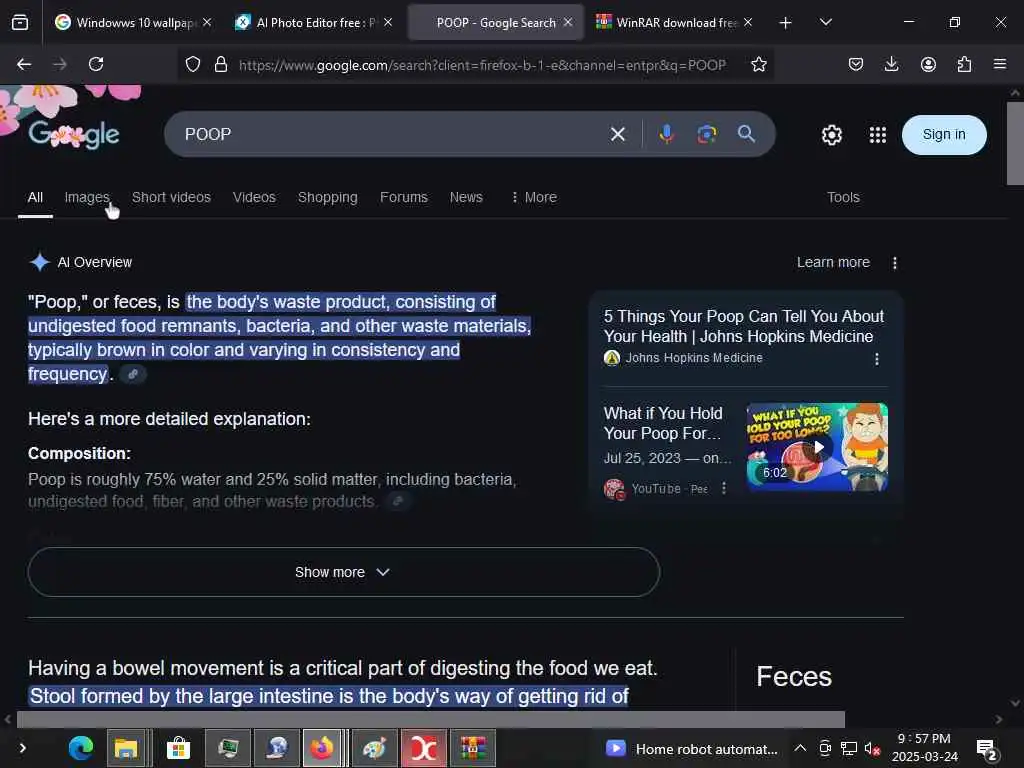Show hidden system tray icons
Image resolution: width=1024 pixels, height=768 pixels.
point(800,748)
